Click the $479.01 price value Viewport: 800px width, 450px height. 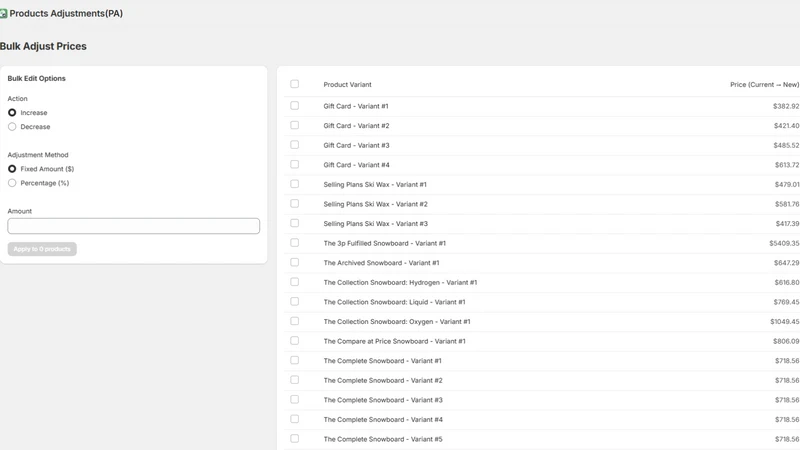point(787,184)
